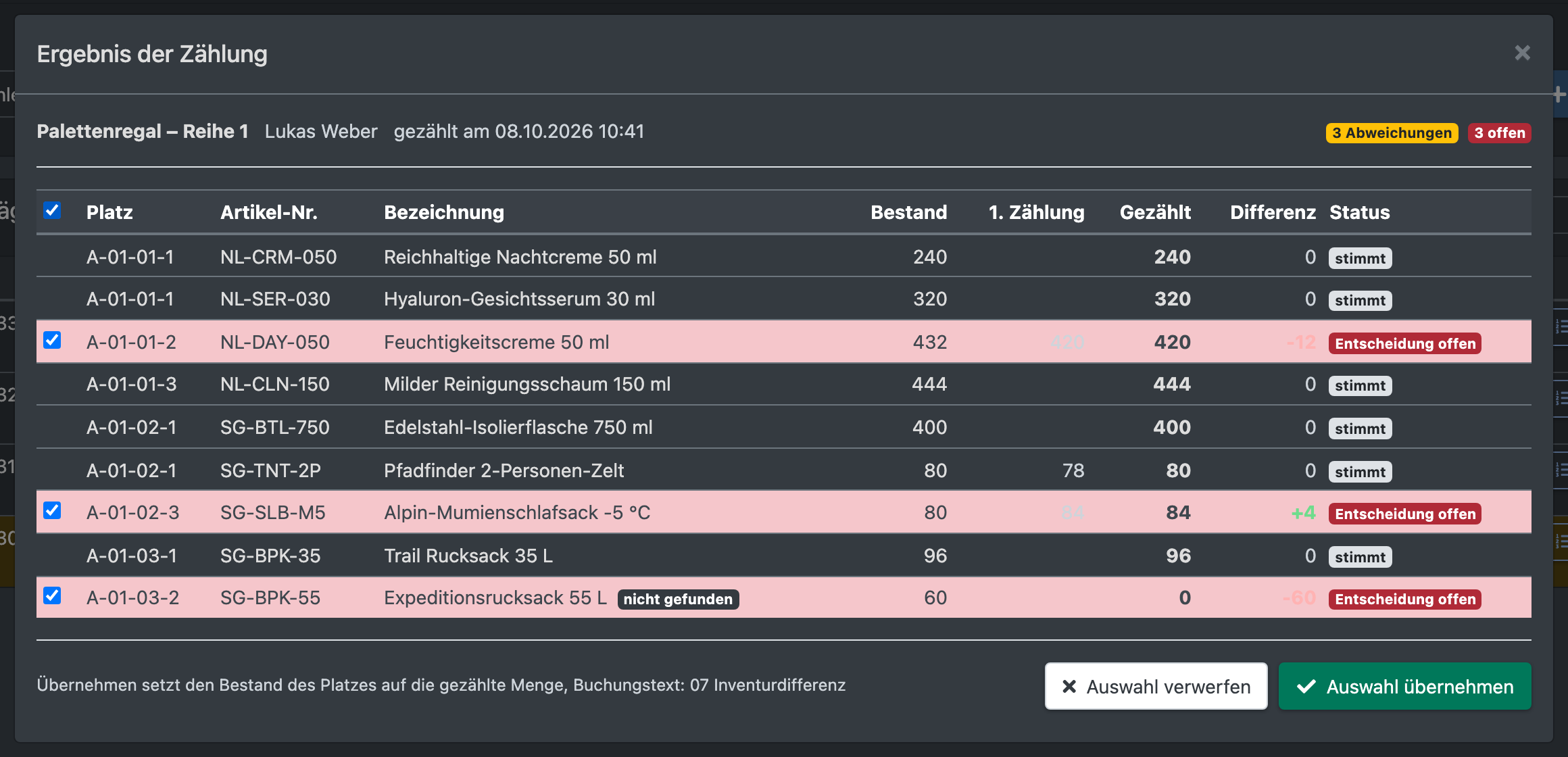Click article number NL-SER-030
Image resolution: width=1568 pixels, height=757 pixels.
coord(275,299)
